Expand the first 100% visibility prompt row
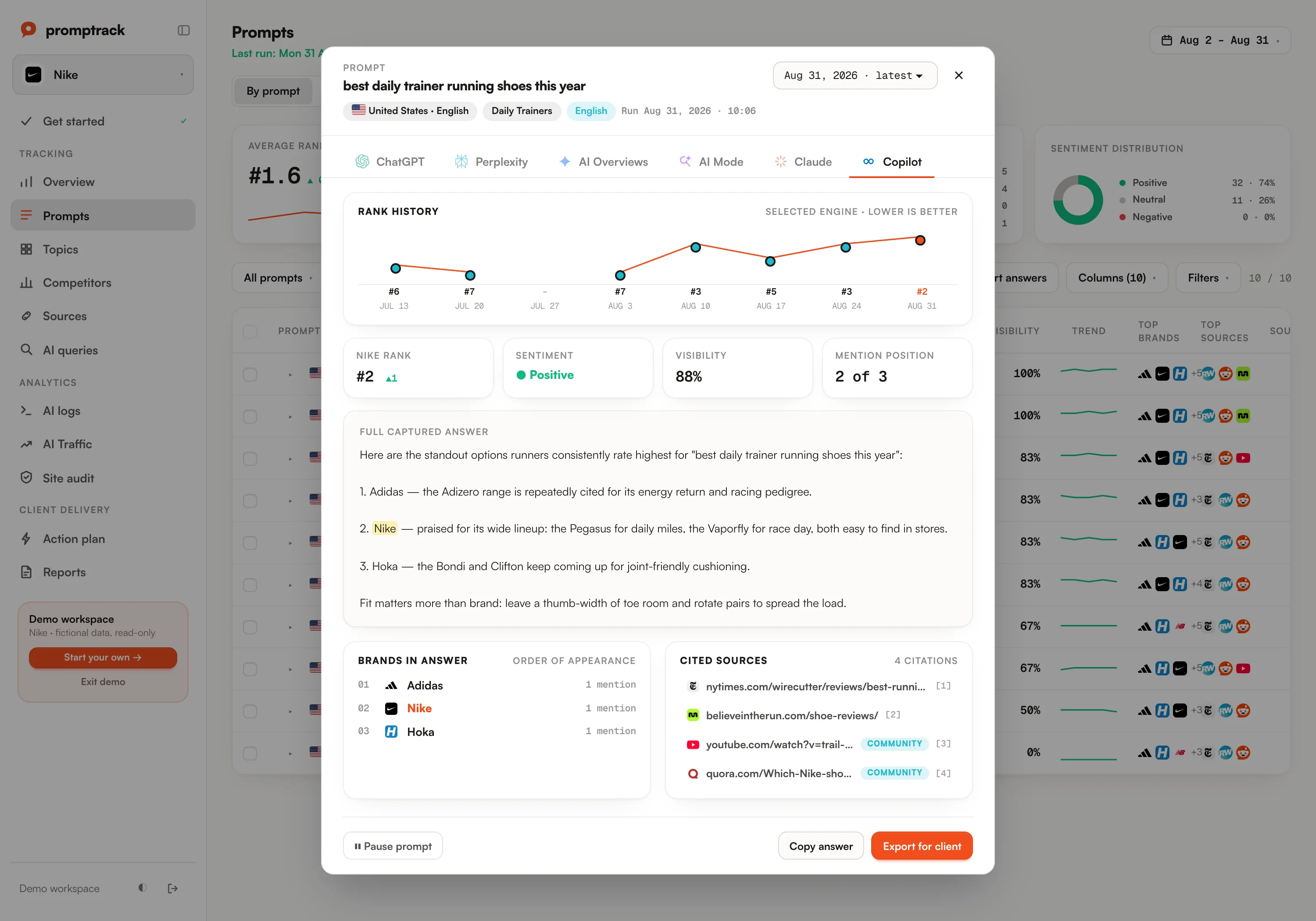 [290, 374]
